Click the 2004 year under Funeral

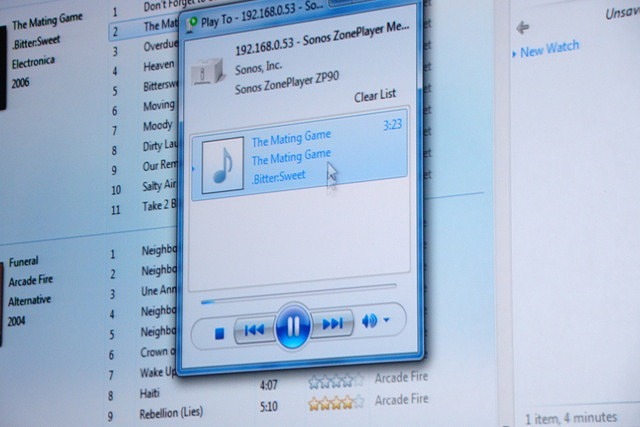coord(16,321)
